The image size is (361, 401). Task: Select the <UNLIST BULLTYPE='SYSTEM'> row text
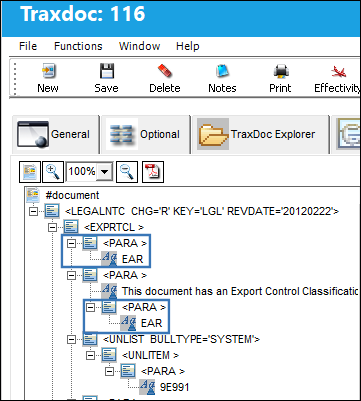tap(181, 339)
